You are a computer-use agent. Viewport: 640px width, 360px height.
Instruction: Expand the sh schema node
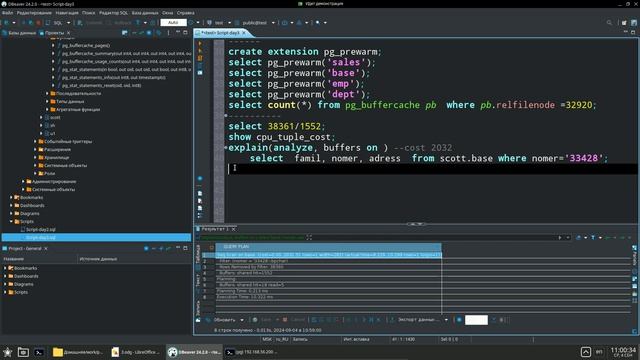pos(41,125)
